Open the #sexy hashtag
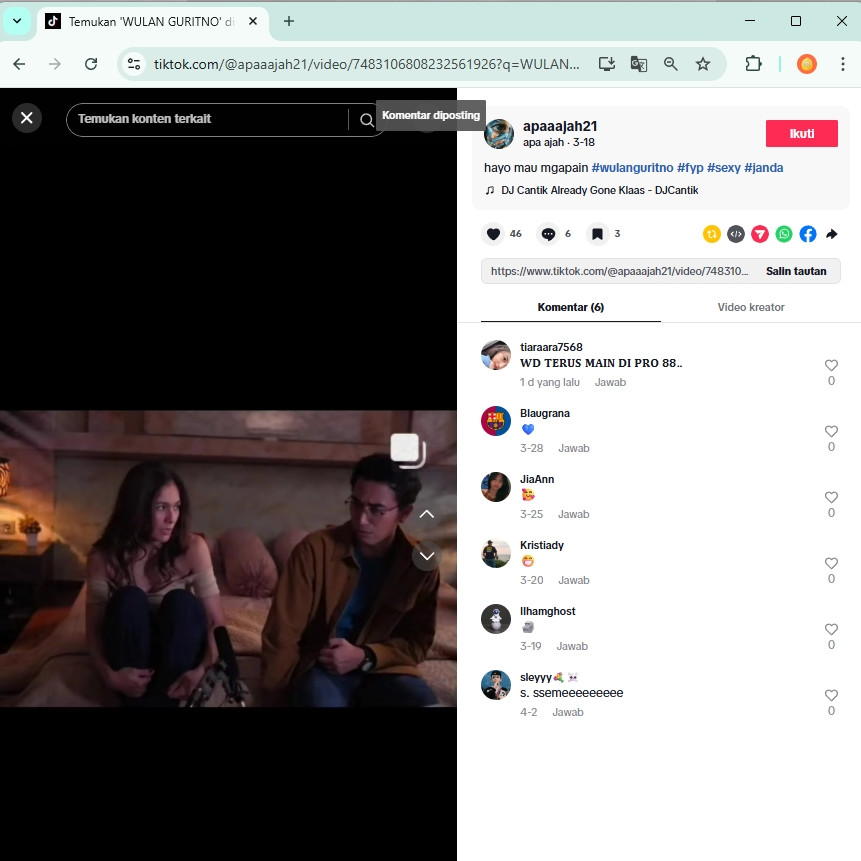 click(x=724, y=168)
